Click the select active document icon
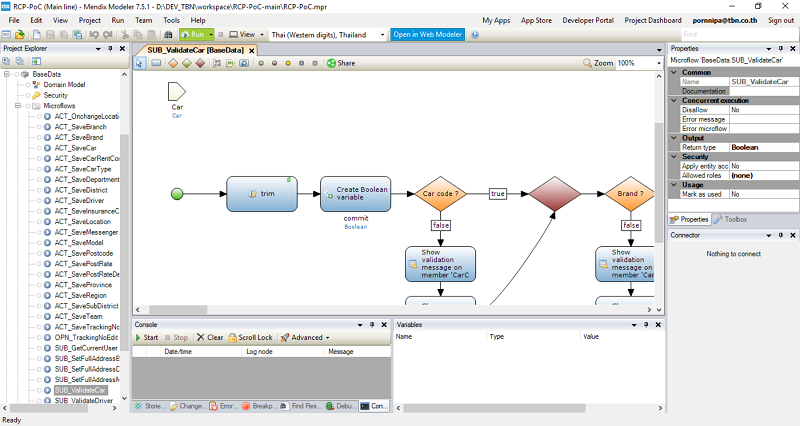The image size is (800, 426). pos(36,61)
